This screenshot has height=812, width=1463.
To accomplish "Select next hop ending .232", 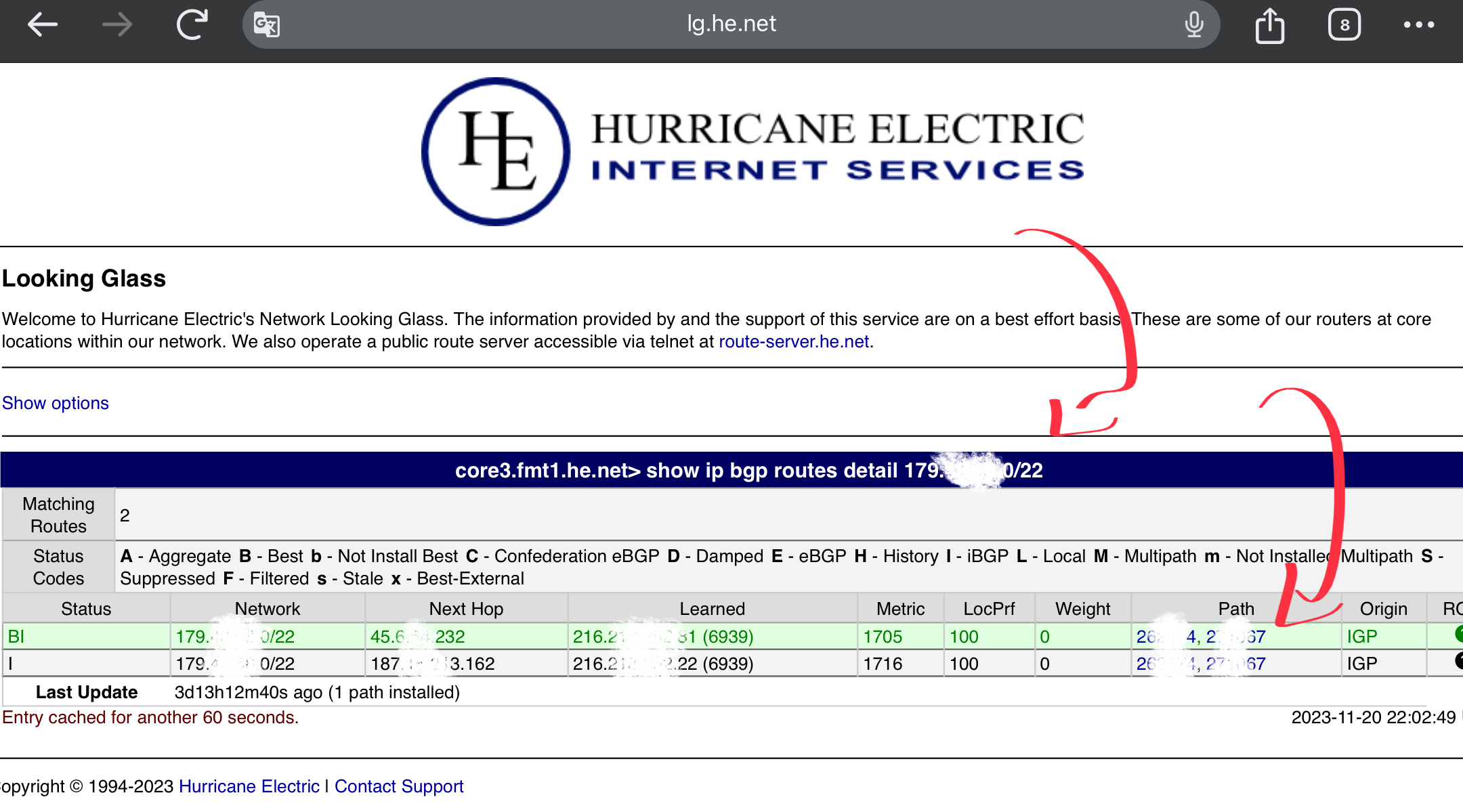I will (418, 637).
